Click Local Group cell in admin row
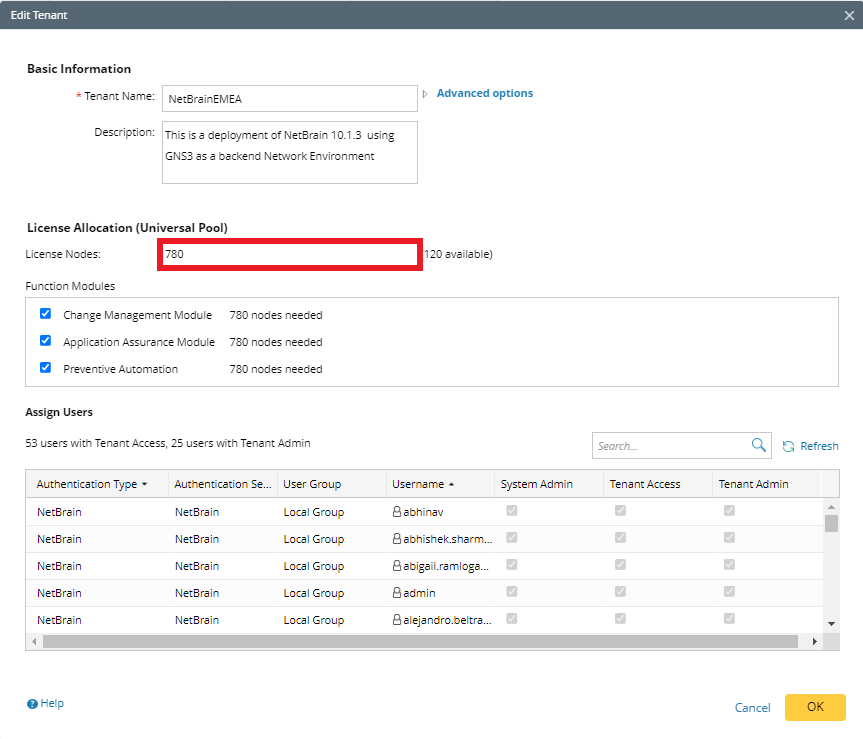The width and height of the screenshot is (863, 739). (314, 593)
